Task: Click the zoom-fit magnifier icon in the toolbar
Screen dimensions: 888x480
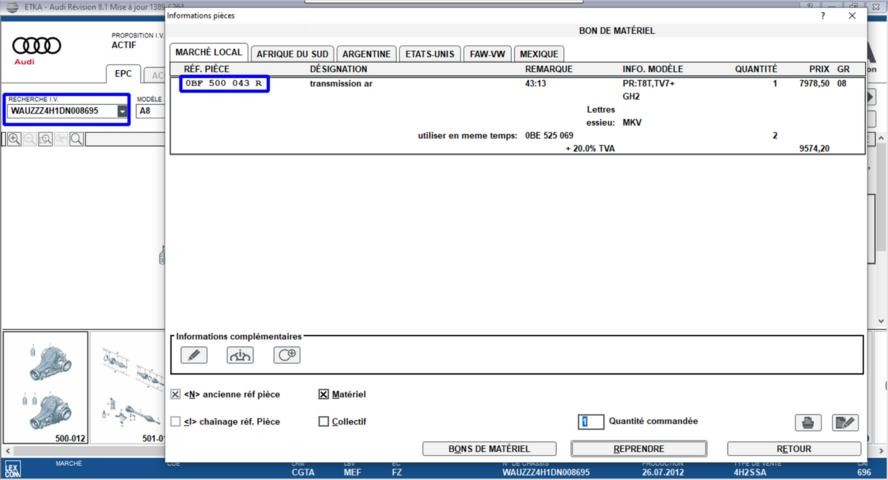Action: click(x=46, y=140)
